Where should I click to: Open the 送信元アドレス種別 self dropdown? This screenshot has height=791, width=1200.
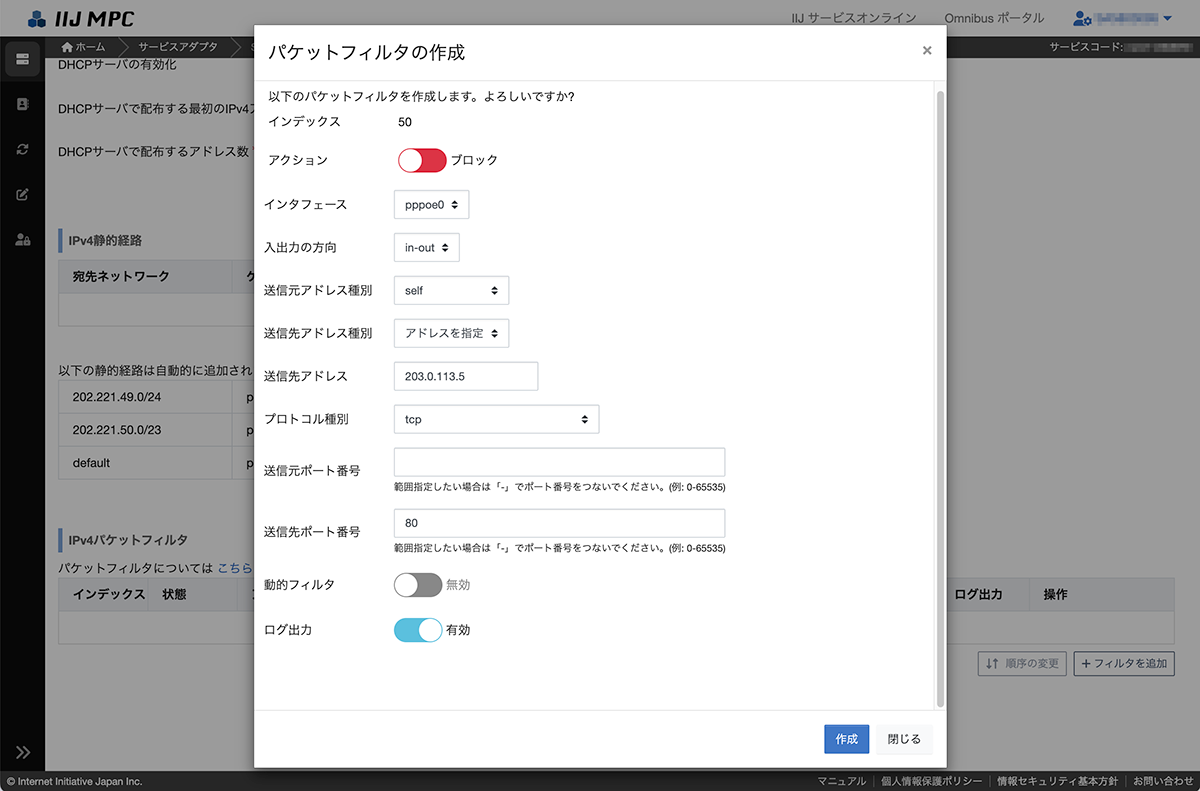pyautogui.click(x=451, y=290)
